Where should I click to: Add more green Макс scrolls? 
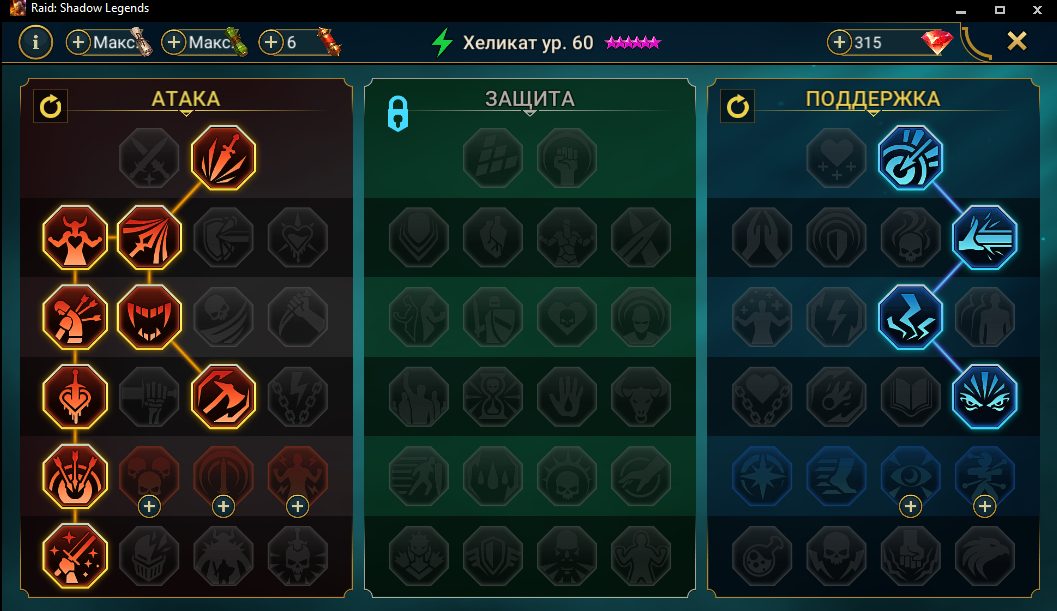(174, 42)
